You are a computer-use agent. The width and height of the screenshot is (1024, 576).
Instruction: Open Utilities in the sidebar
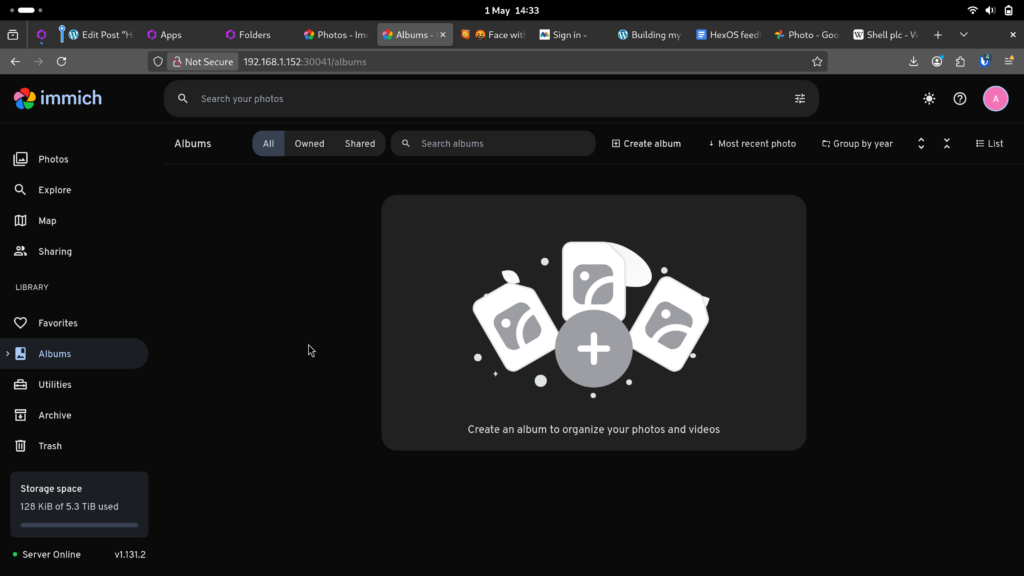pyautogui.click(x=74, y=385)
